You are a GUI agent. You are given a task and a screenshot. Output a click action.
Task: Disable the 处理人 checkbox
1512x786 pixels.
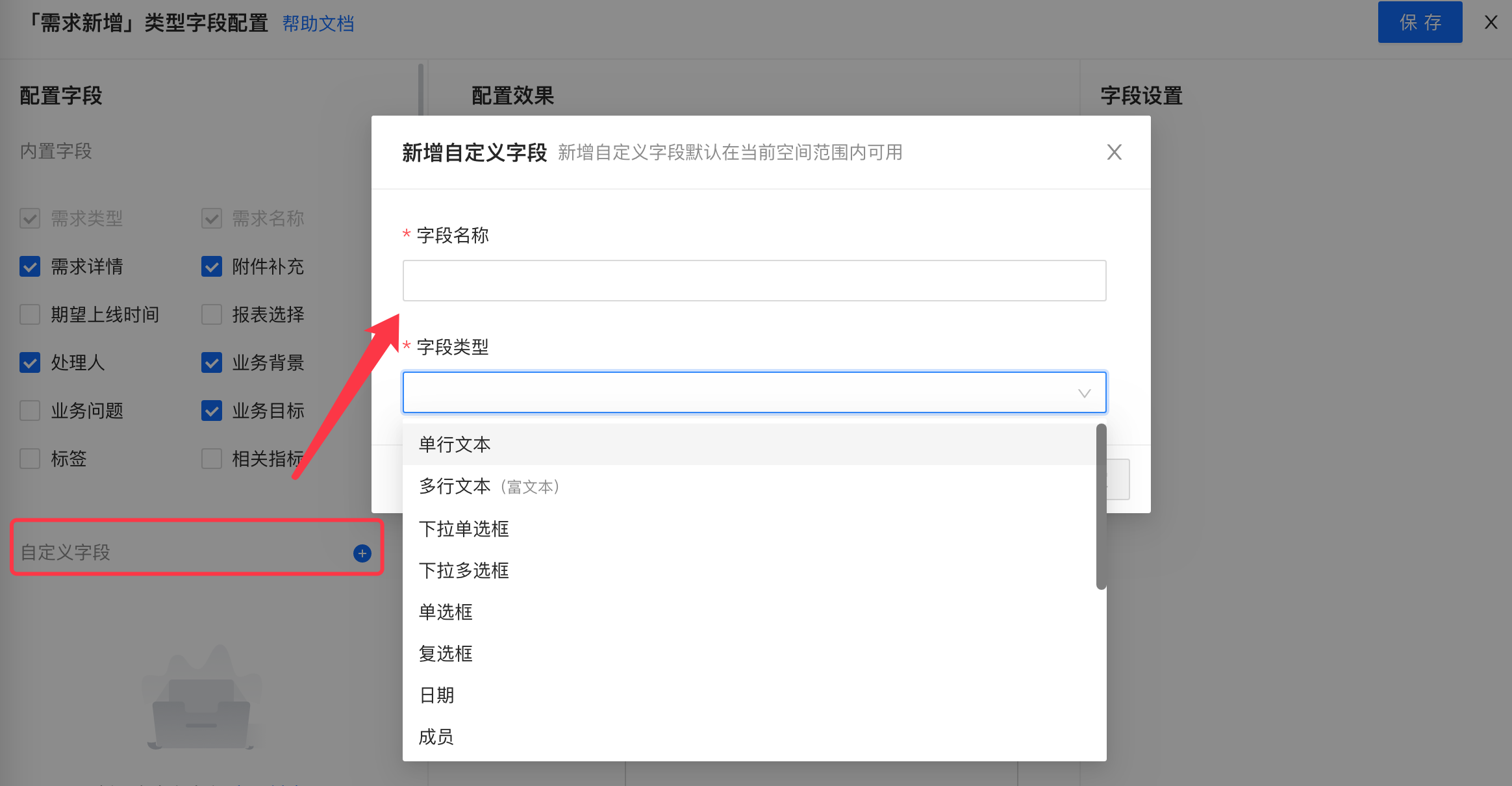(30, 362)
